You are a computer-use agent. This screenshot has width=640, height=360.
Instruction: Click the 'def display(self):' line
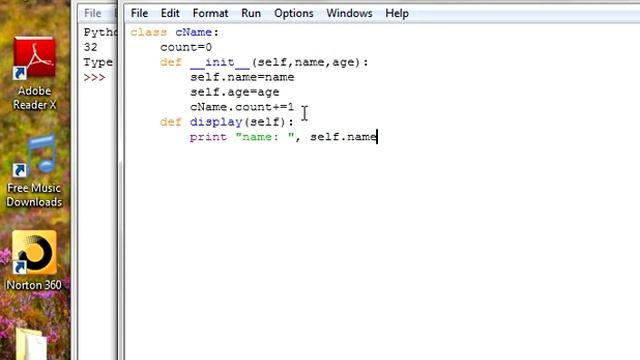coord(227,122)
